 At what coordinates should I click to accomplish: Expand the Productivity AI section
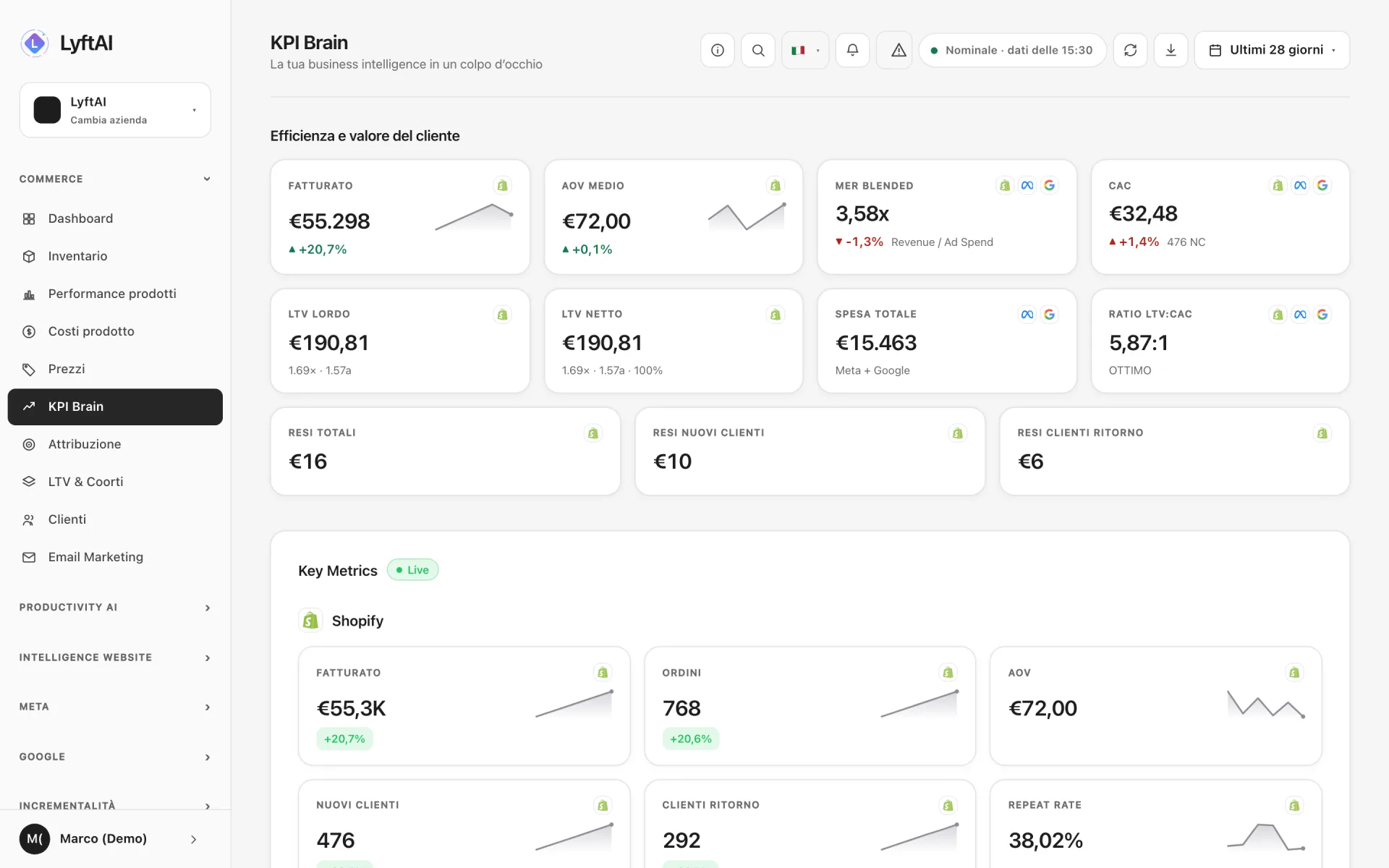point(115,608)
